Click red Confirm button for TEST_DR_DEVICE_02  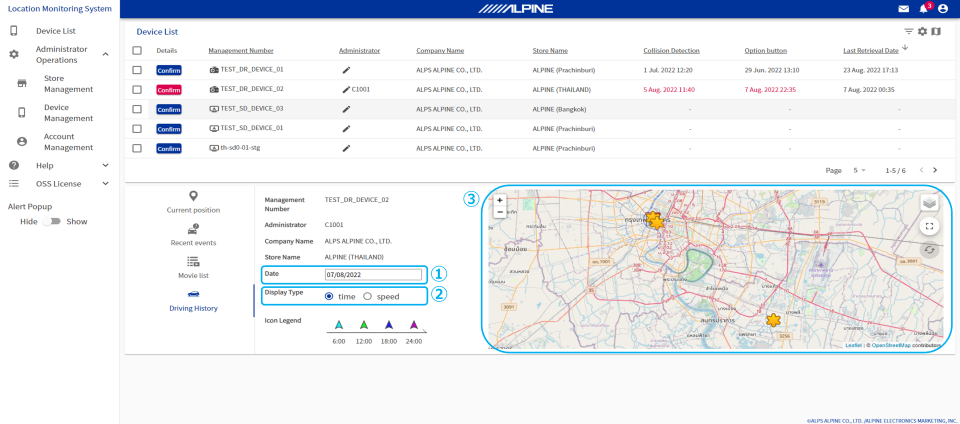(169, 90)
